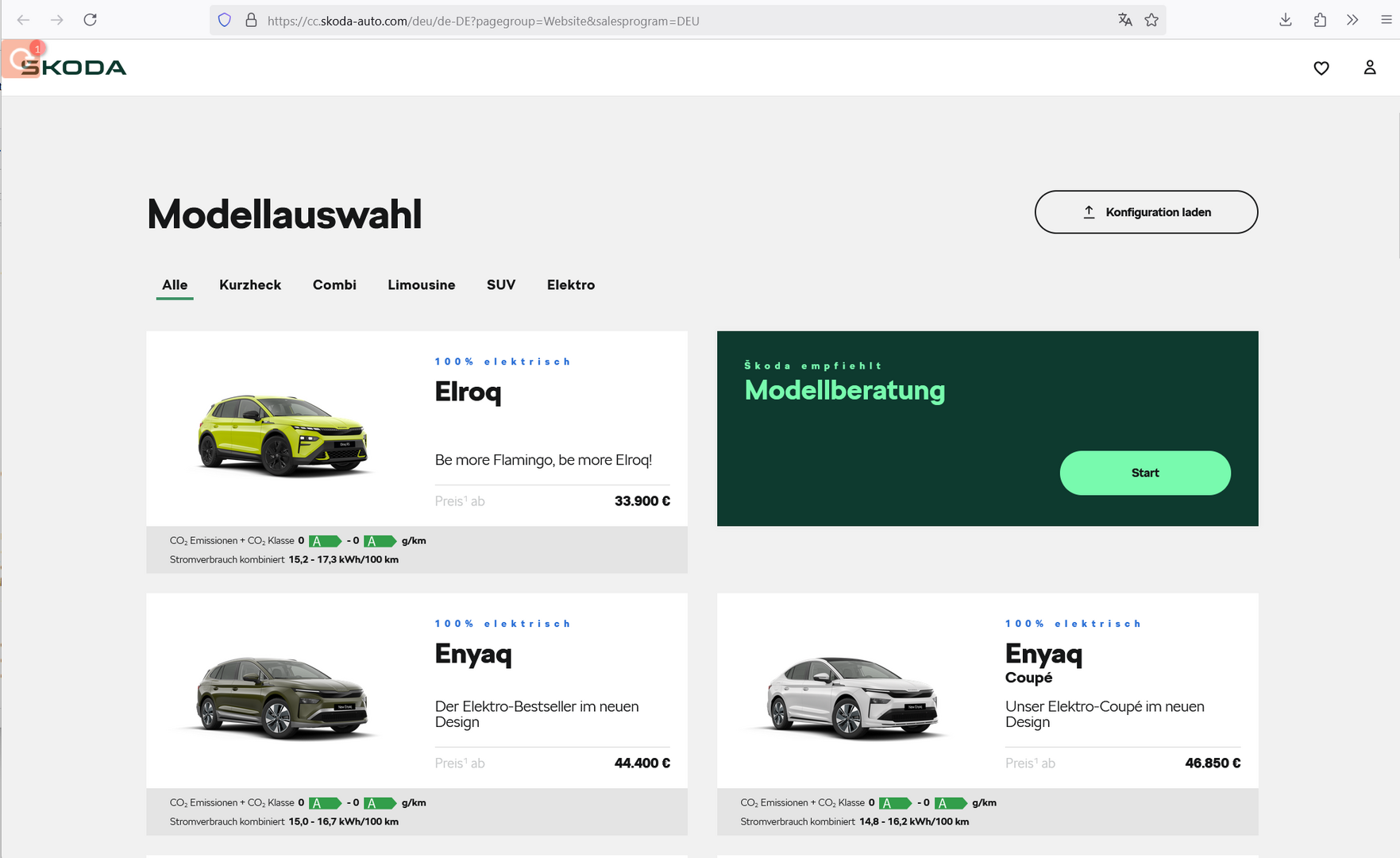1400x858 pixels.
Task: Open the browser hamburger menu
Action: (x=1386, y=20)
